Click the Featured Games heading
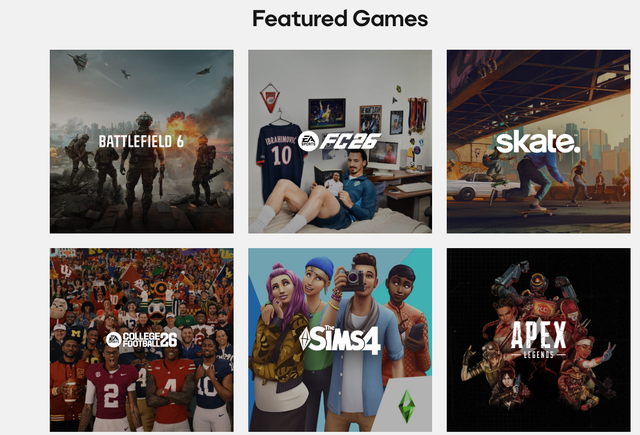This screenshot has height=435, width=640. coord(340,18)
